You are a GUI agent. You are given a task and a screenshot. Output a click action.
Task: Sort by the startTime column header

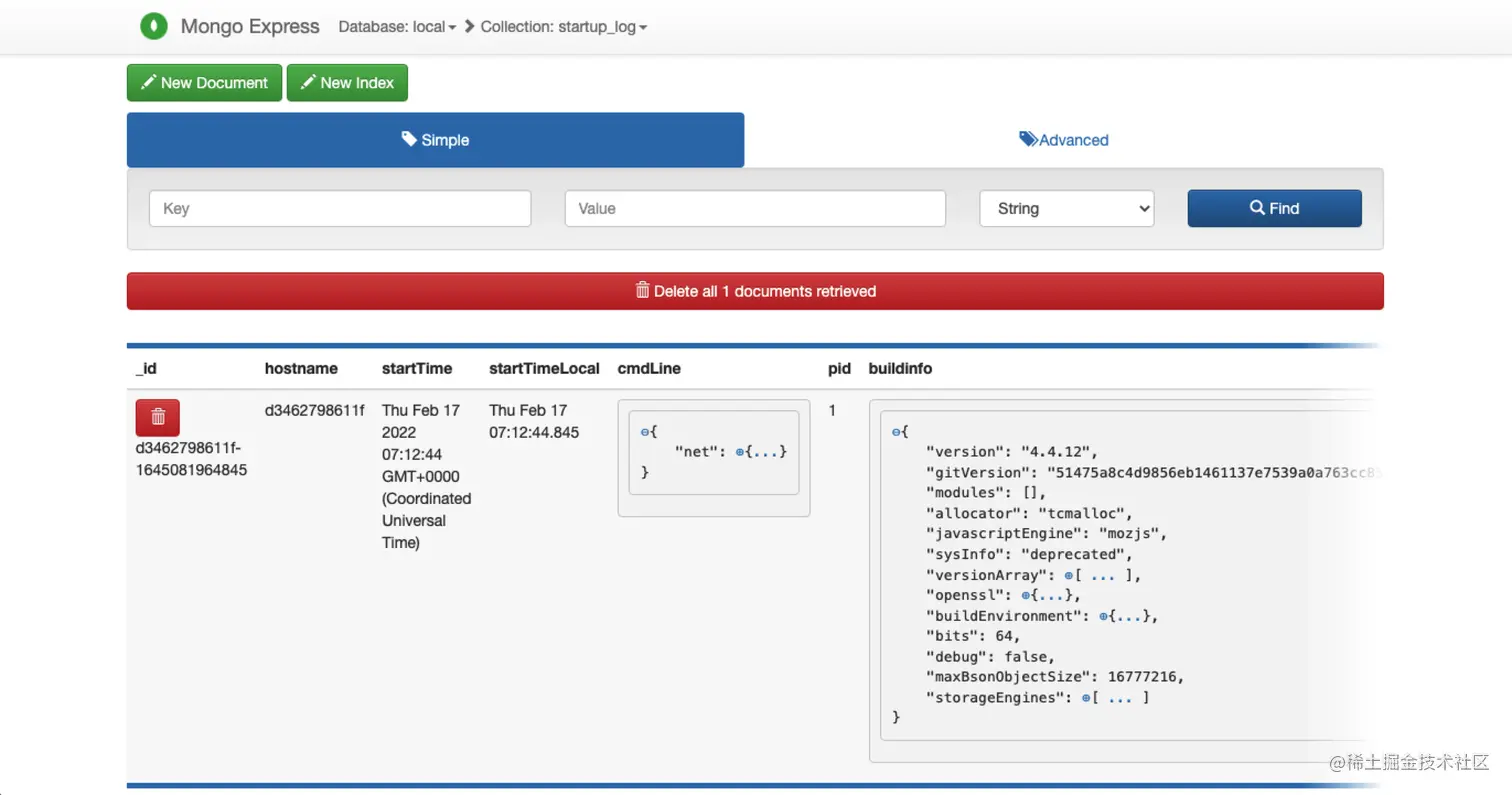417,368
